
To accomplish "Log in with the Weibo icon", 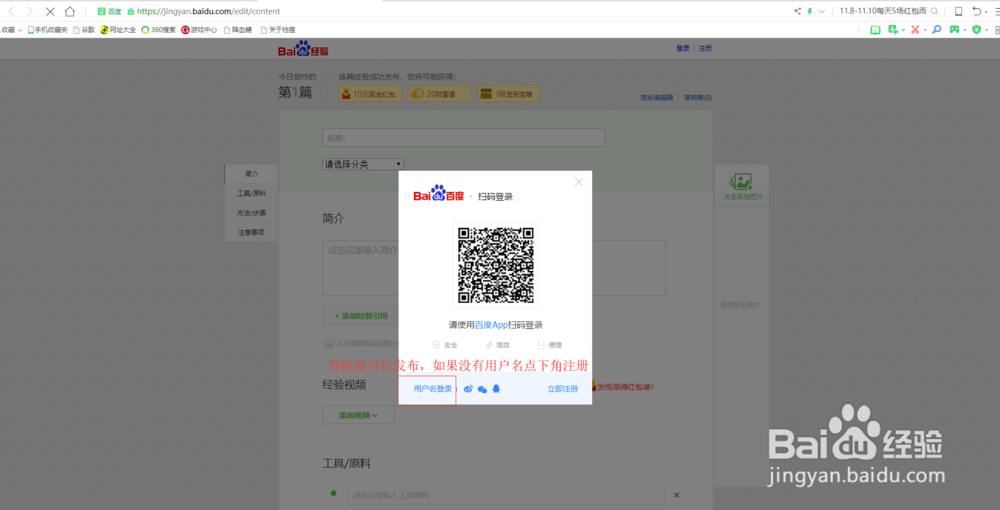I will point(468,389).
